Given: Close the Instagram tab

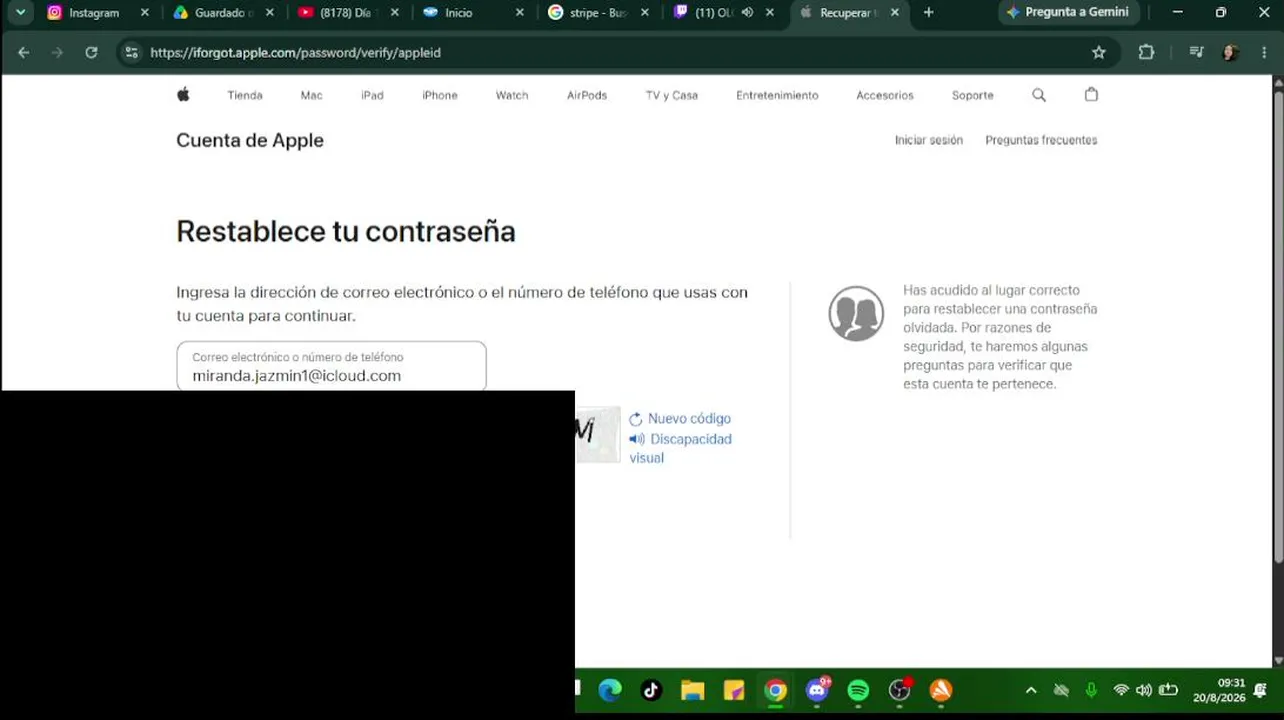Looking at the screenshot, I should click(145, 12).
